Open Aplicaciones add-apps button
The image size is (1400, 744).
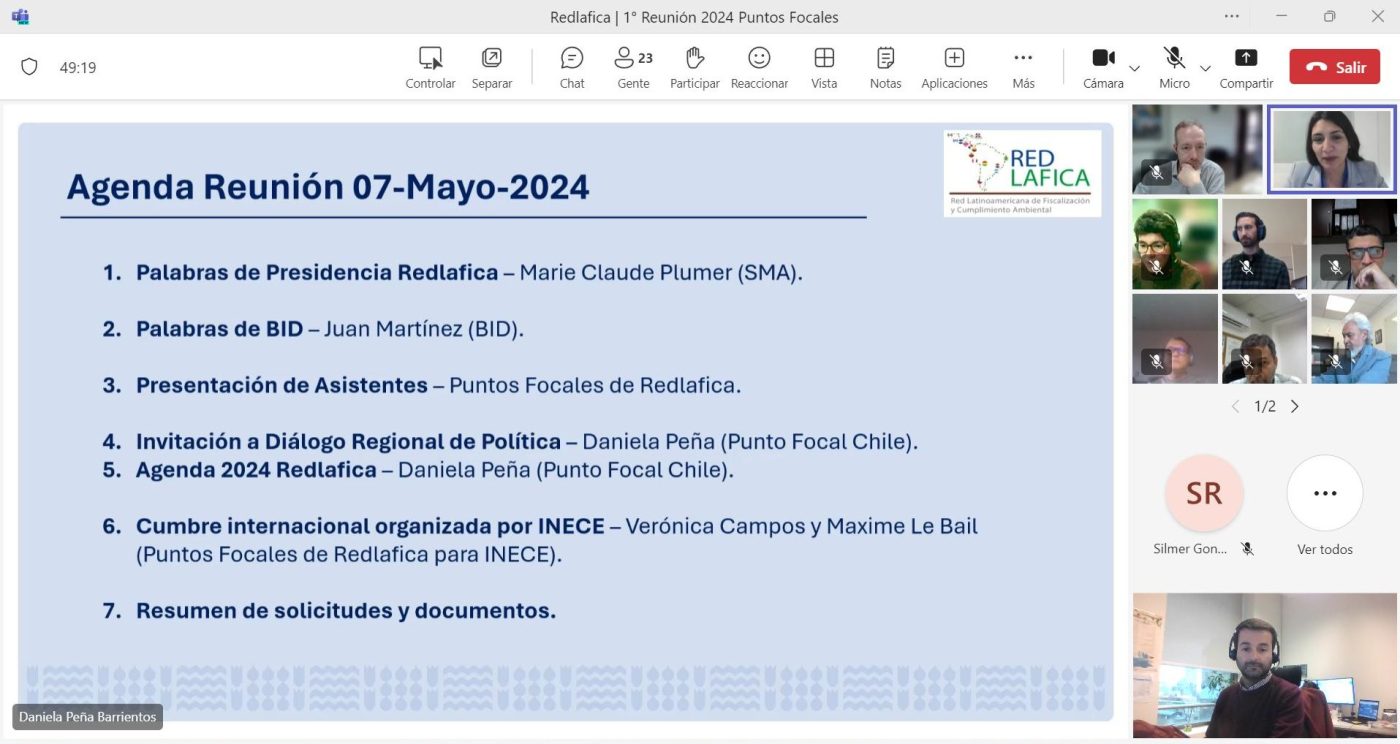[x=954, y=67]
